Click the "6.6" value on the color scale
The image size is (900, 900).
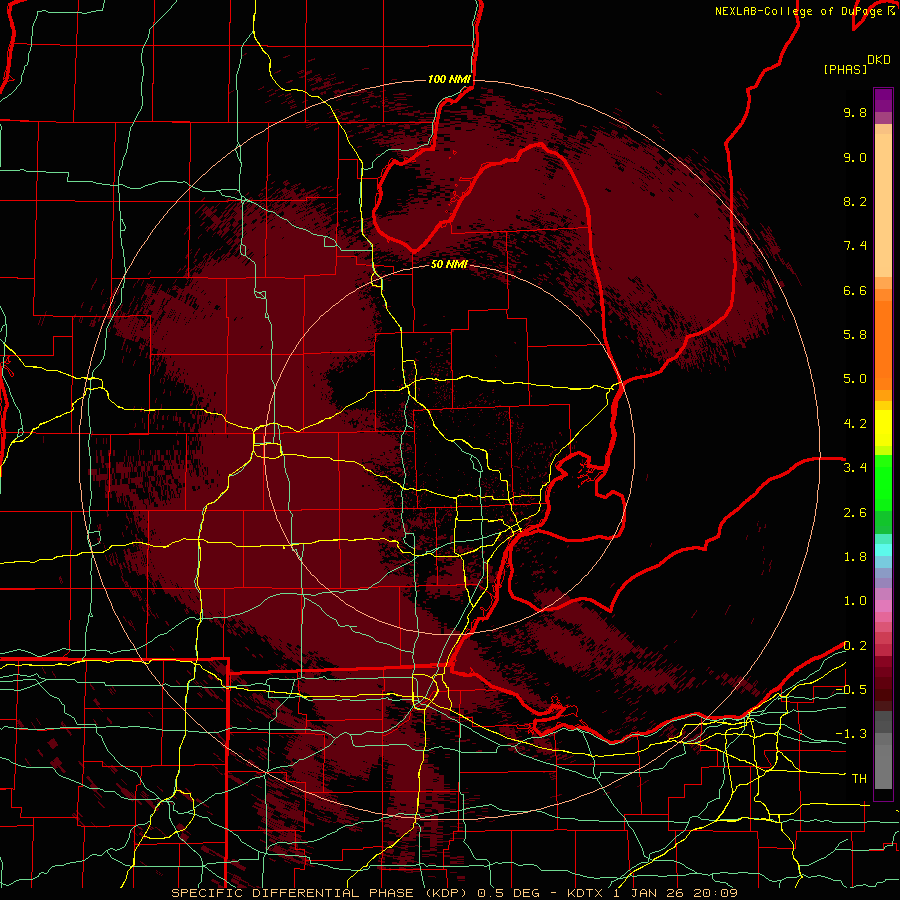(x=855, y=290)
